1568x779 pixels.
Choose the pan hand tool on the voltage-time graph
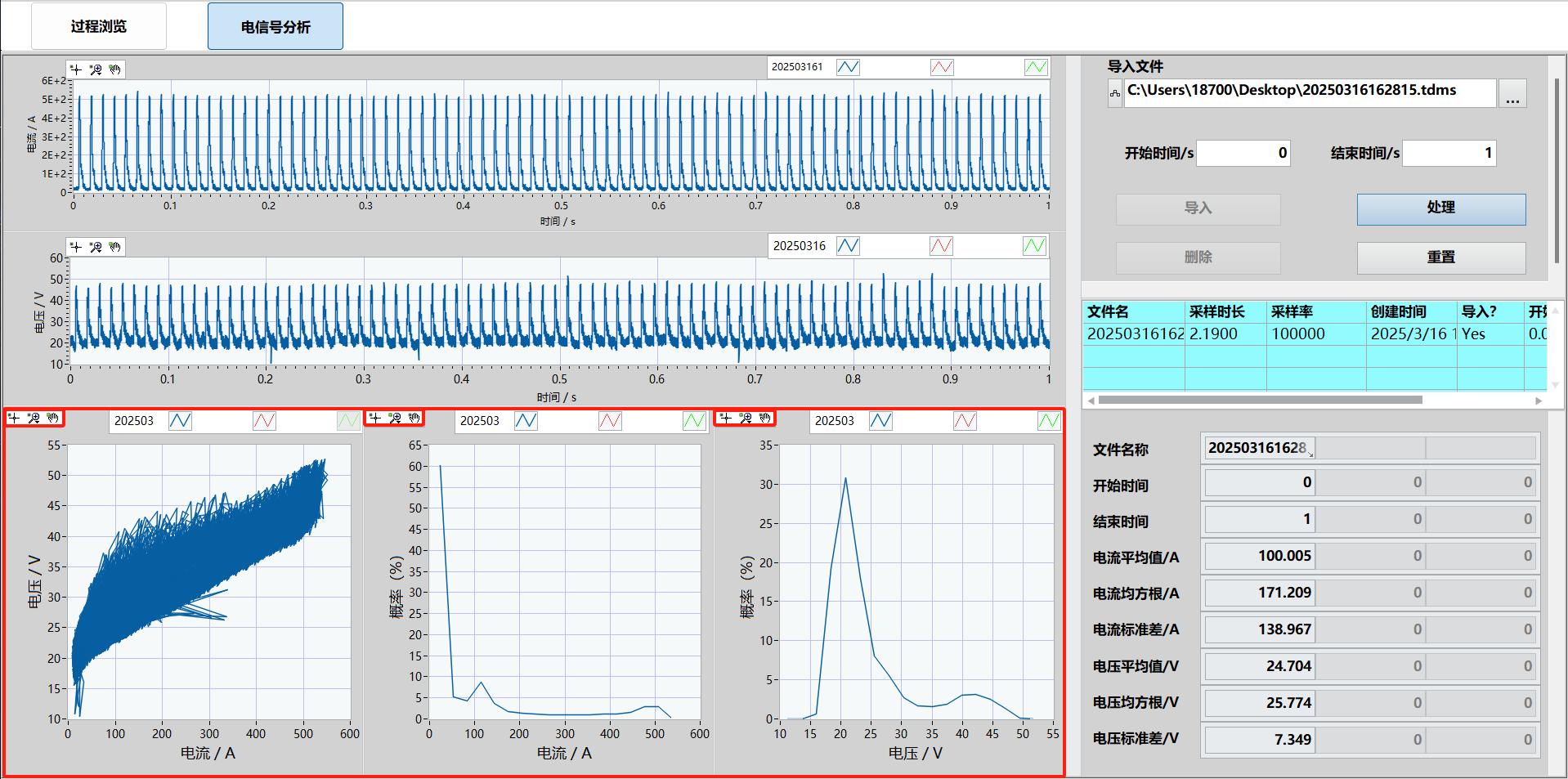pyautogui.click(x=115, y=247)
